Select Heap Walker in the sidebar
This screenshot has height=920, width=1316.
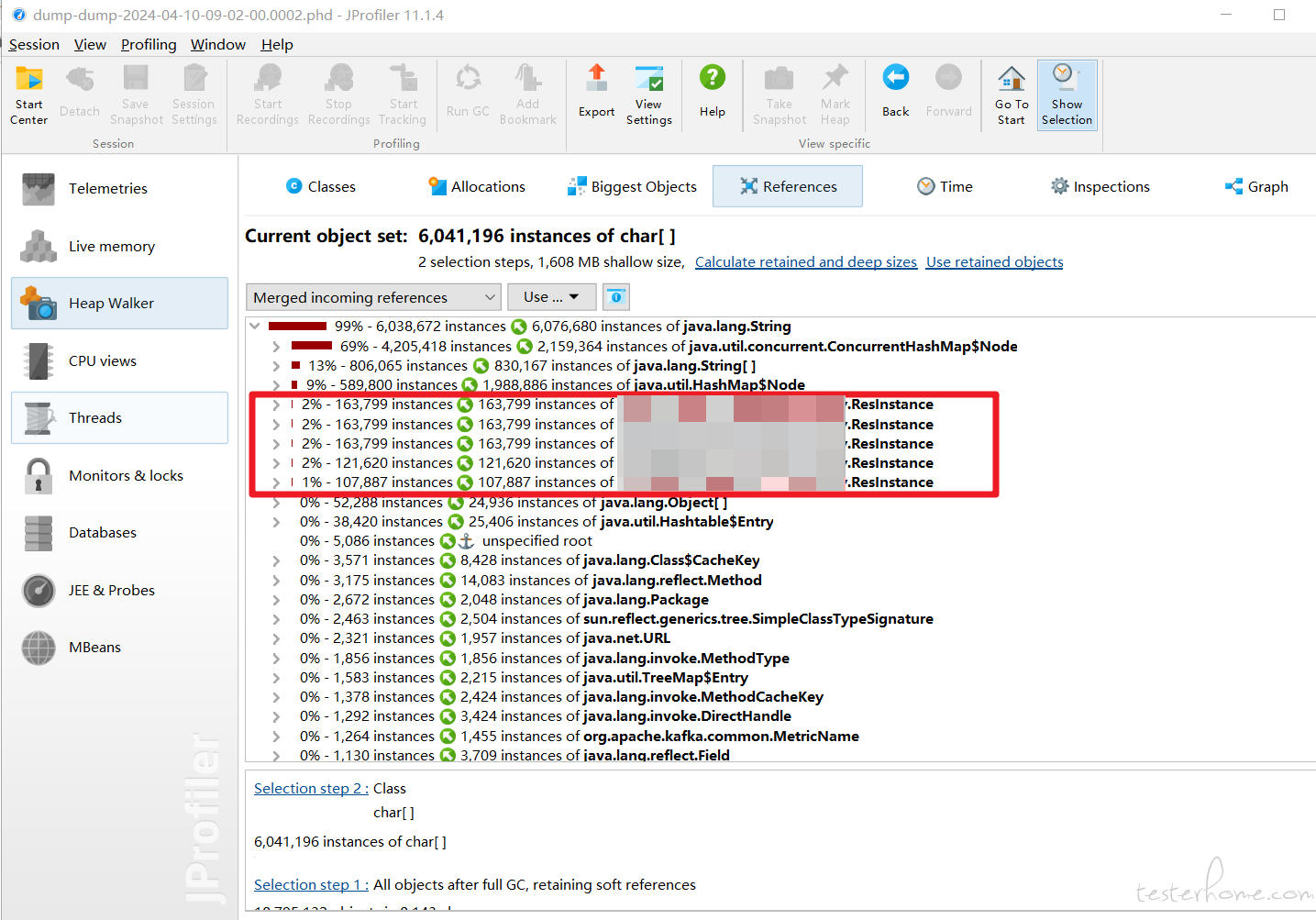119,303
